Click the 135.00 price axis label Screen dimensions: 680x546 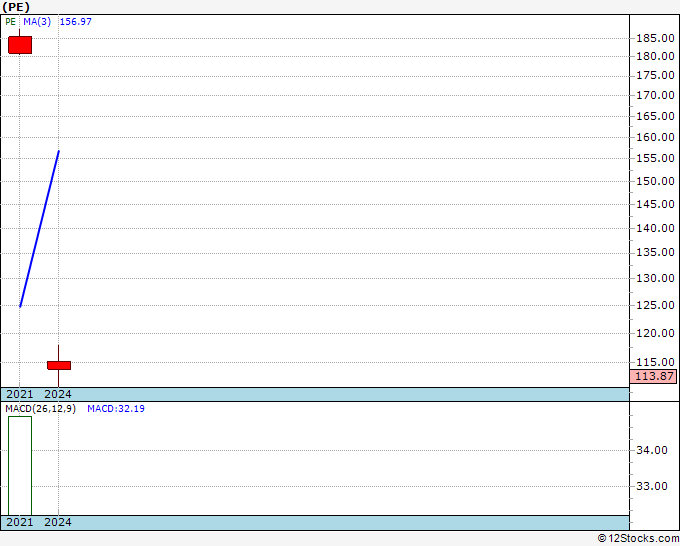[655, 252]
